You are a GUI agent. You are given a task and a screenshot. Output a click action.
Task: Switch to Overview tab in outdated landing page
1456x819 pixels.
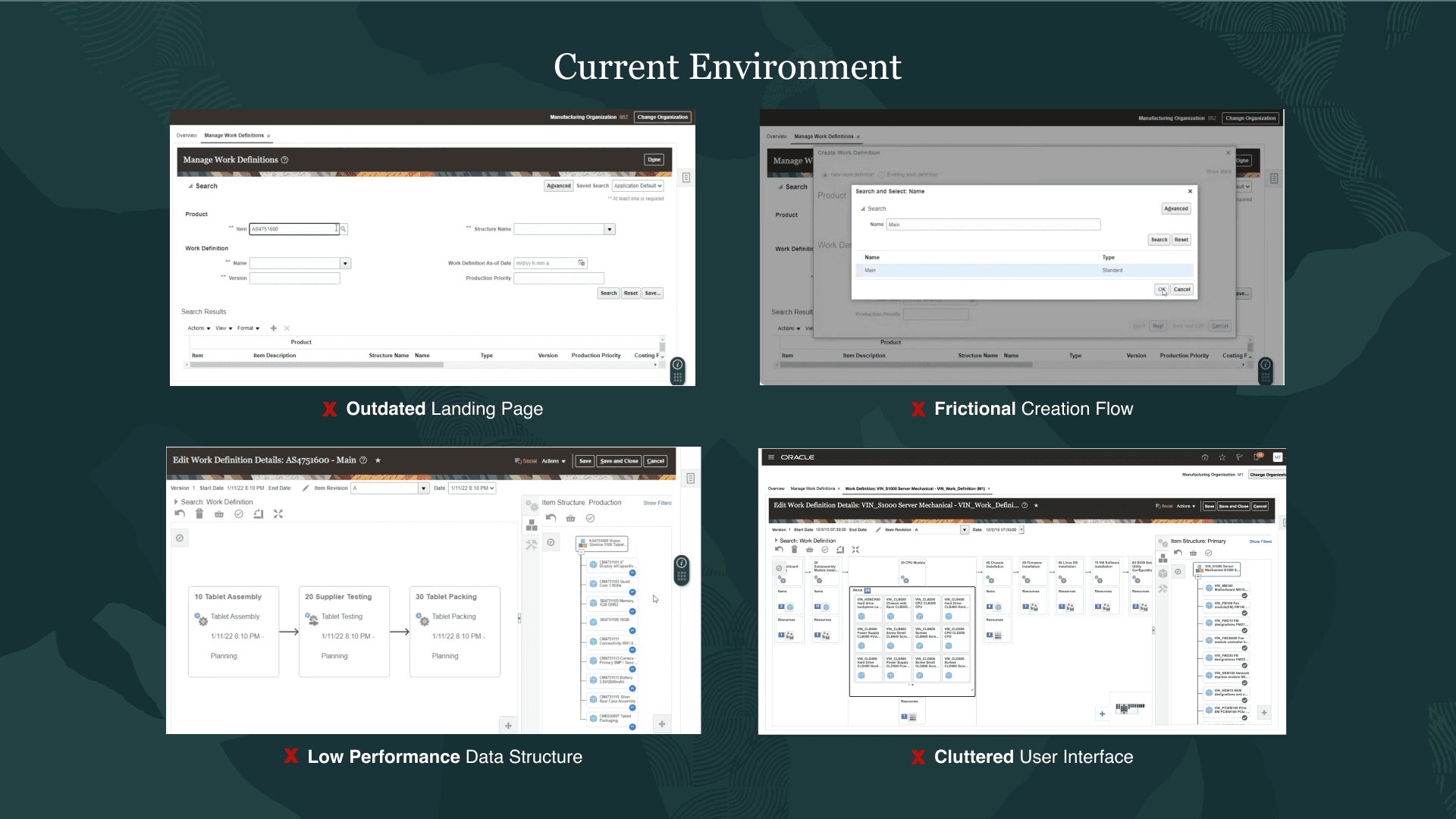pos(187,136)
